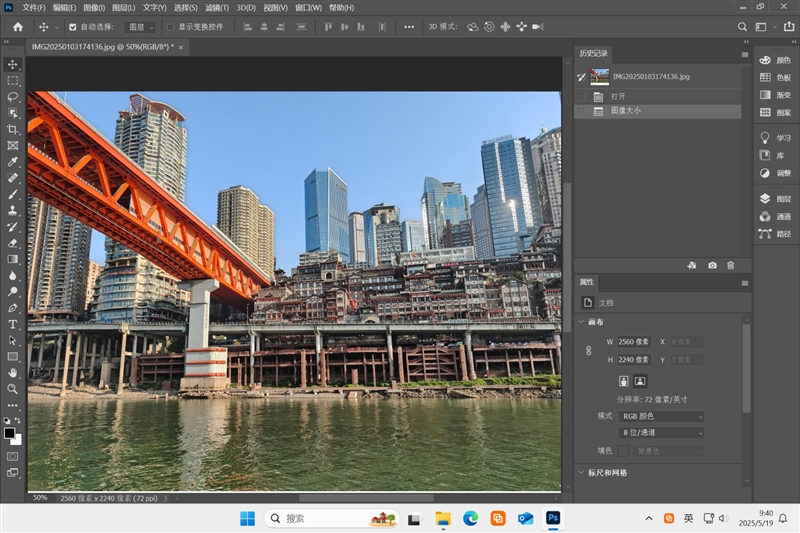Toggle the width-height link chain icon
800x533 pixels.
click(588, 351)
